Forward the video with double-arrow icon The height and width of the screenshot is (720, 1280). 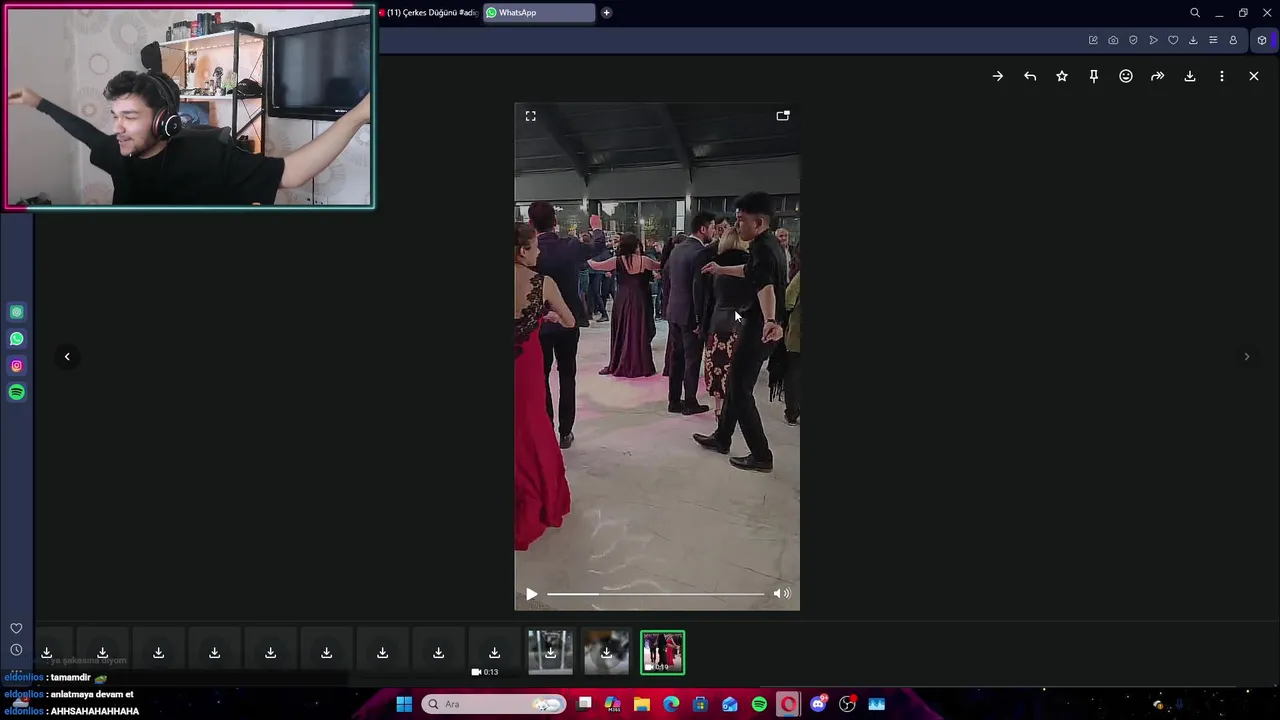click(1158, 76)
